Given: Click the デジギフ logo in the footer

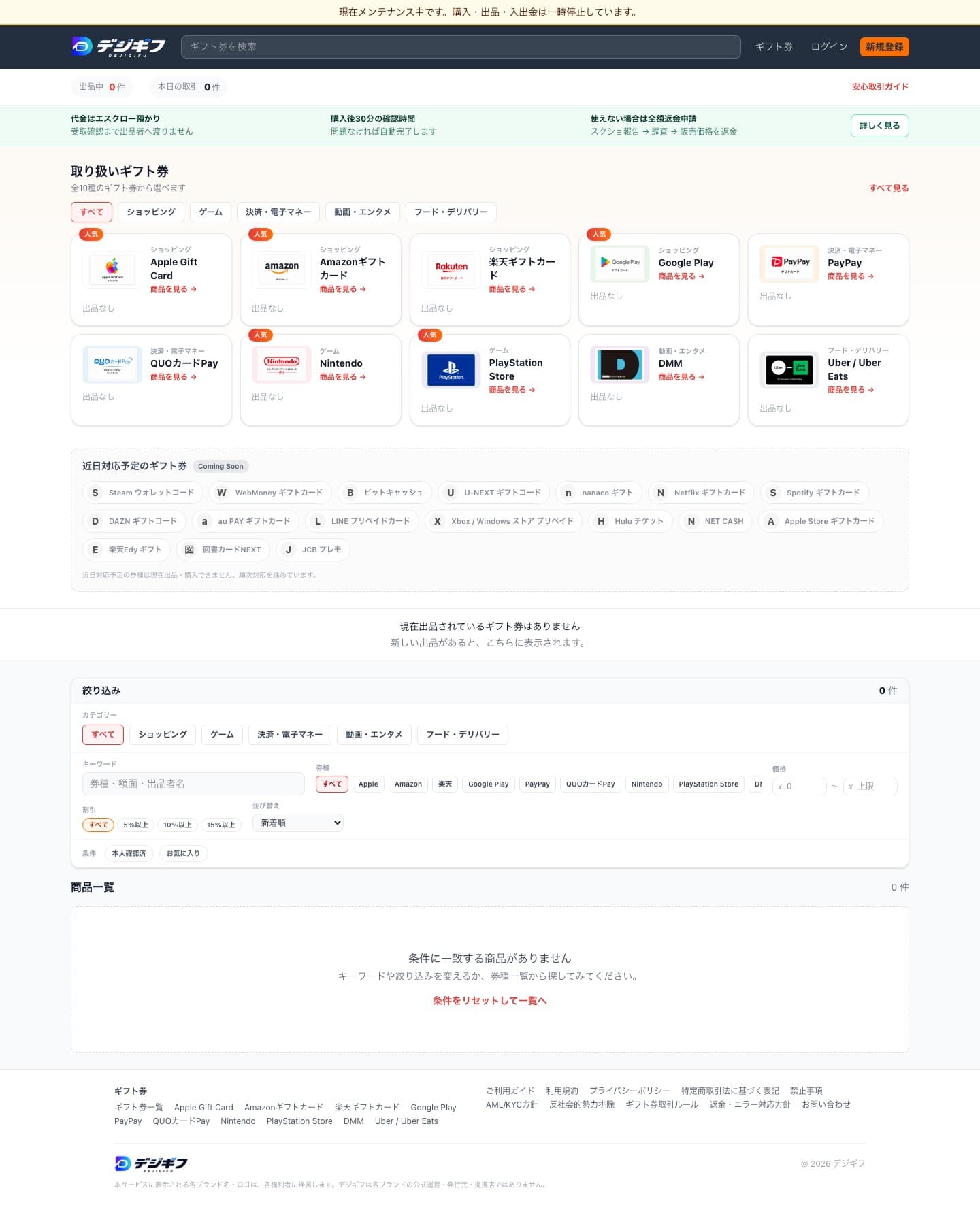Looking at the screenshot, I should 151,1164.
